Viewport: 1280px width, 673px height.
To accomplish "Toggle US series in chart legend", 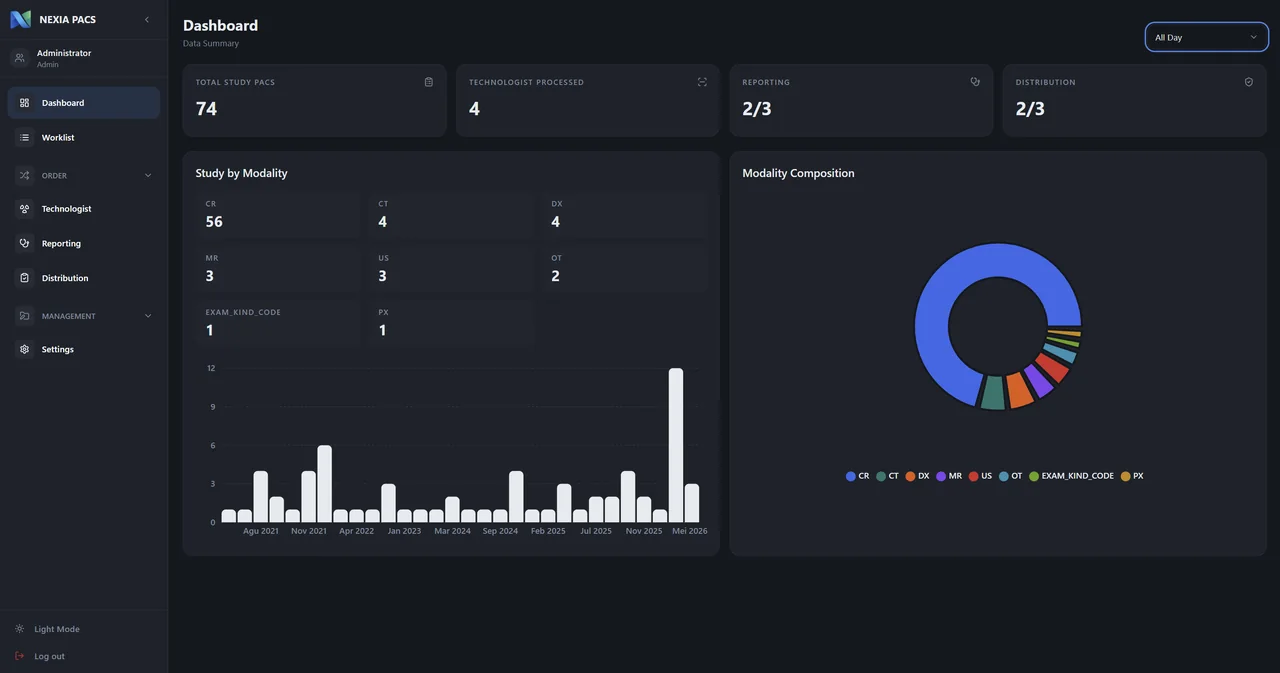I will click(981, 476).
